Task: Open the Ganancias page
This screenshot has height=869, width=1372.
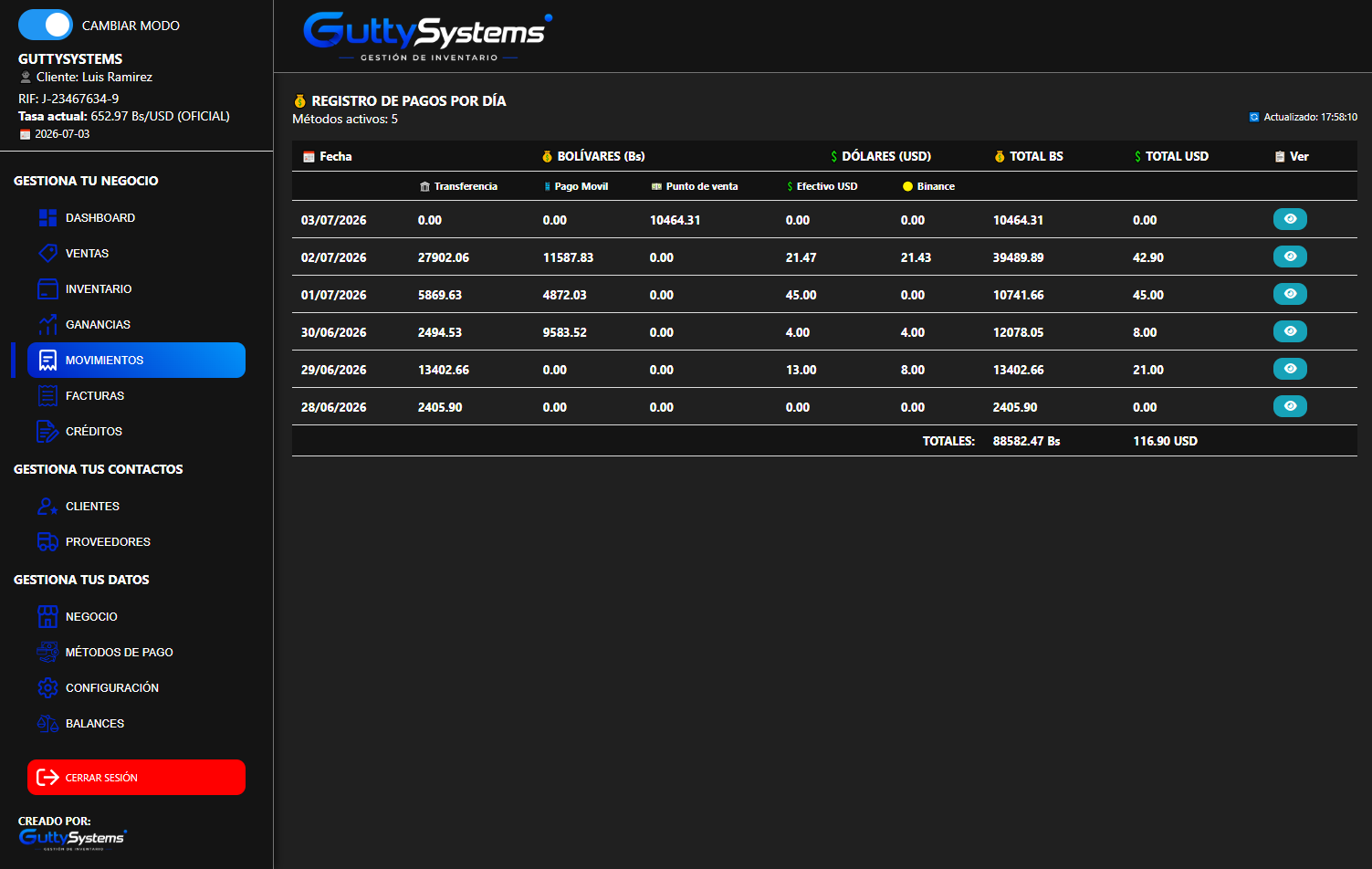Action: coord(136,324)
